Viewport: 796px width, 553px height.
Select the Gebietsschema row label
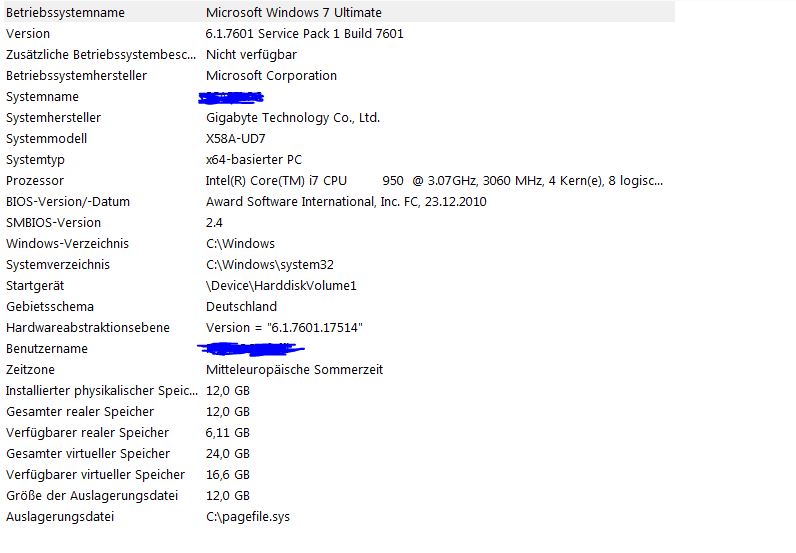click(50, 307)
